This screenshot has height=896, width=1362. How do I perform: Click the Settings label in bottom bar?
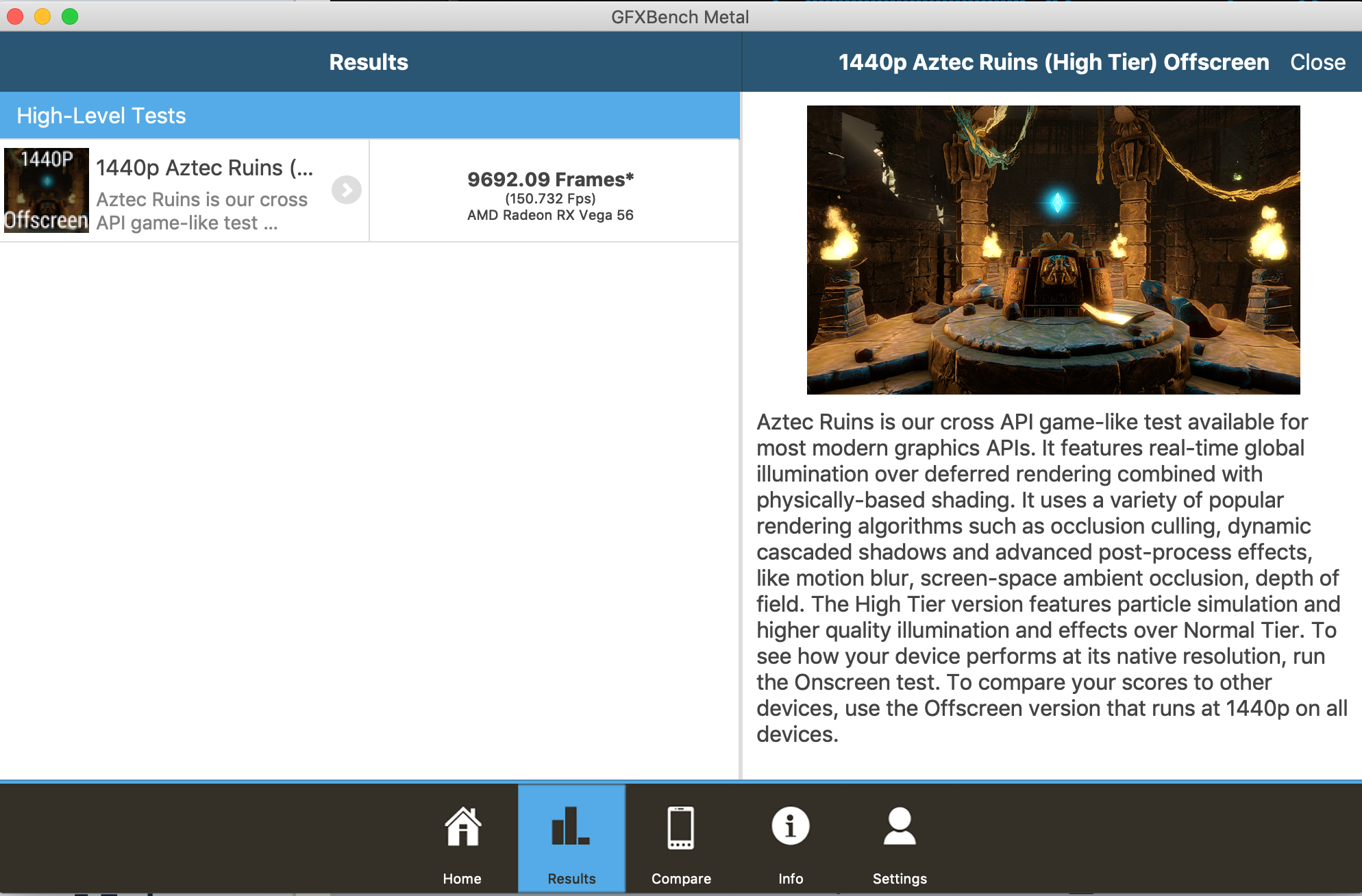[x=900, y=879]
